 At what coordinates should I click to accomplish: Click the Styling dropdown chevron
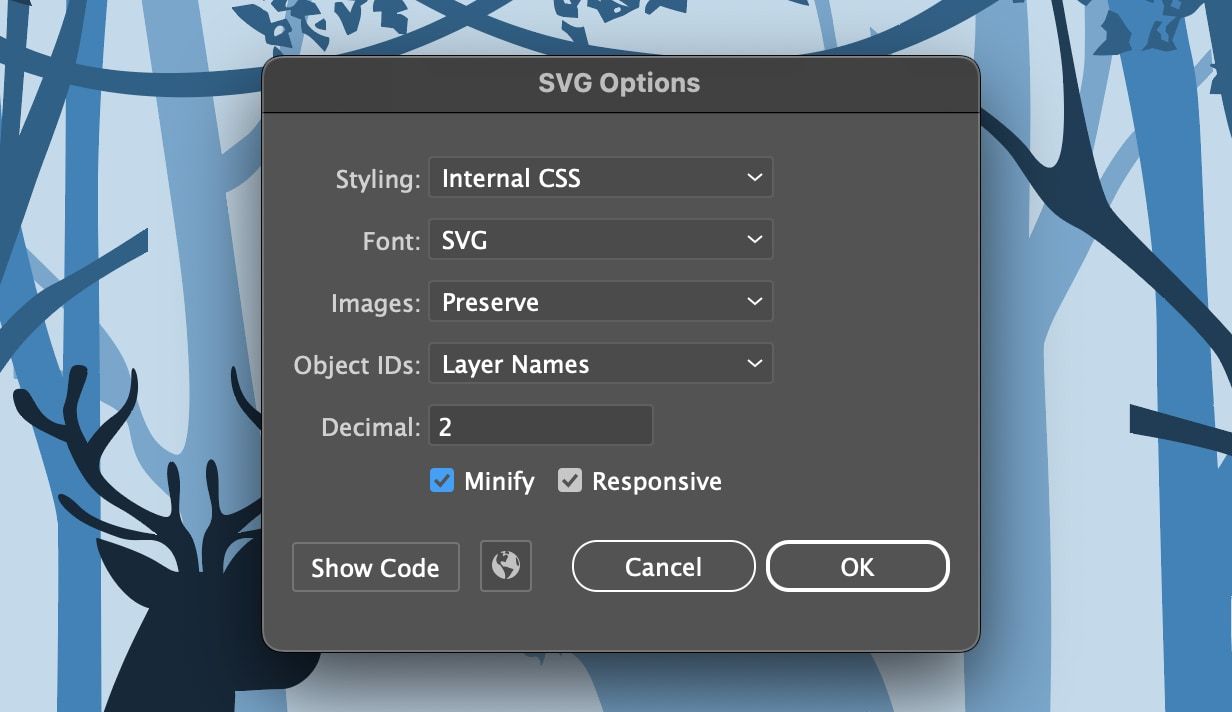point(755,177)
